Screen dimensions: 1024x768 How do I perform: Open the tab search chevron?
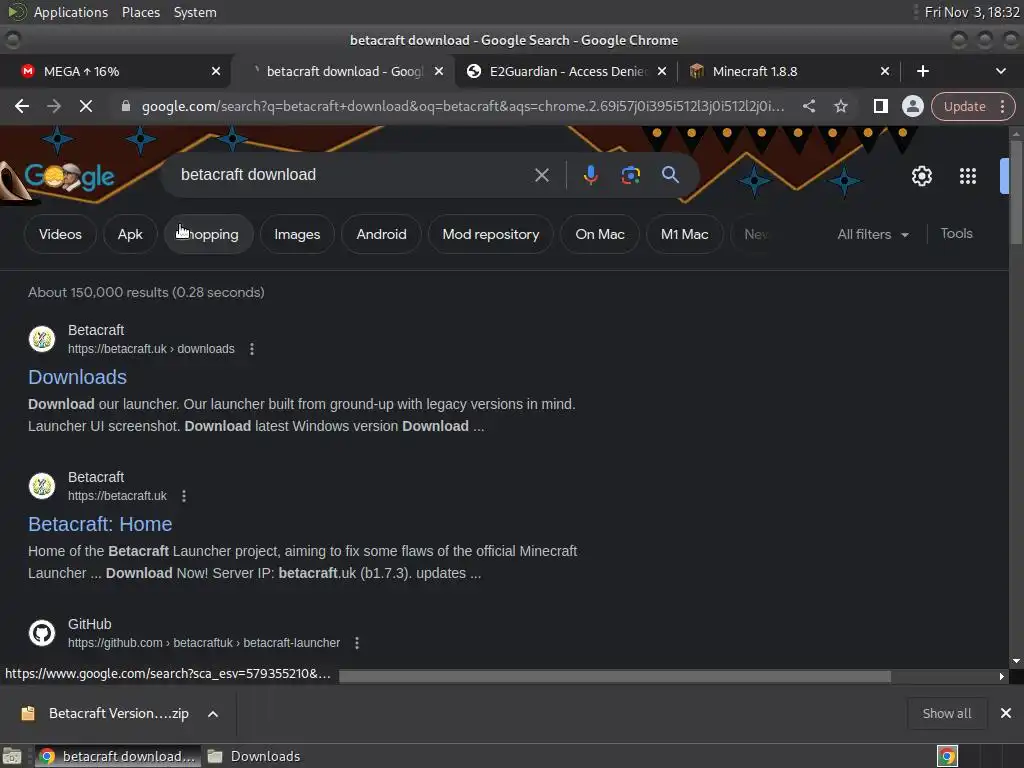point(1000,71)
